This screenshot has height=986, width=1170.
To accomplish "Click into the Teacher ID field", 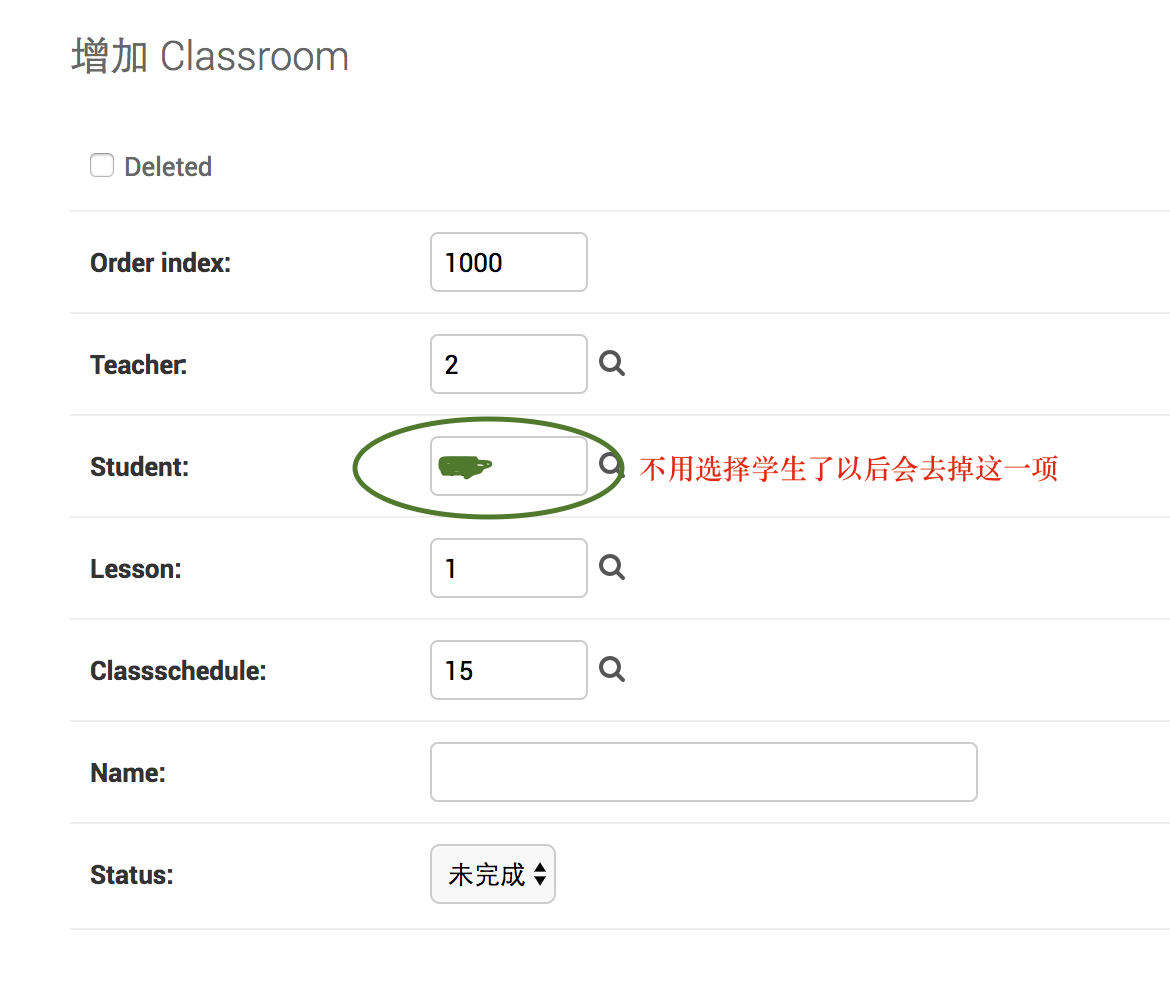I will (x=509, y=364).
